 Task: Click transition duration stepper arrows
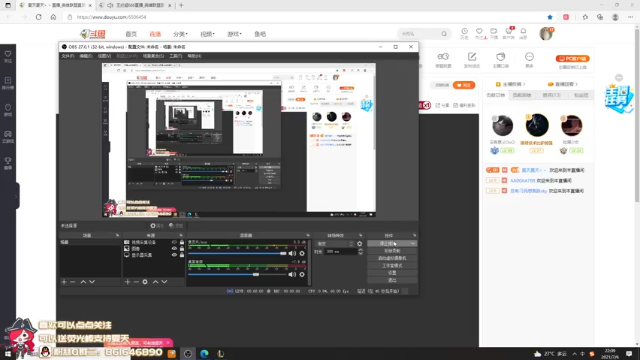(360, 252)
